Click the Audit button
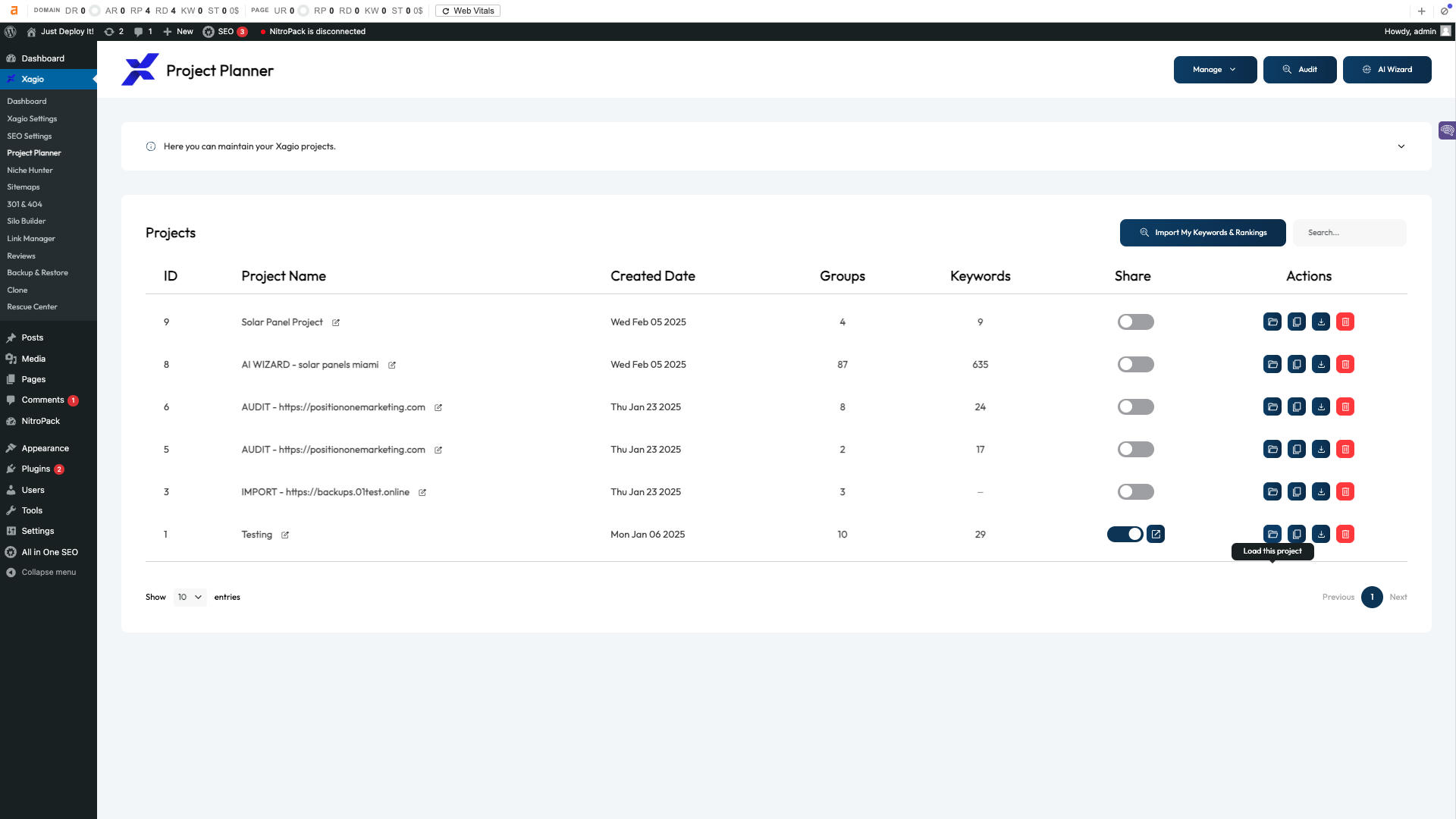 1300,70
